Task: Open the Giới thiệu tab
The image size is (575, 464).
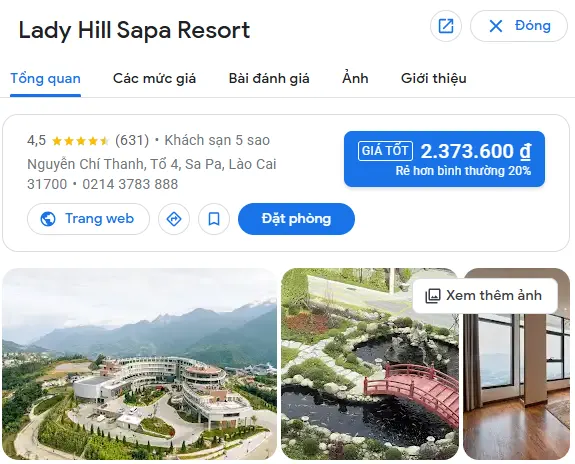Action: pos(433,78)
